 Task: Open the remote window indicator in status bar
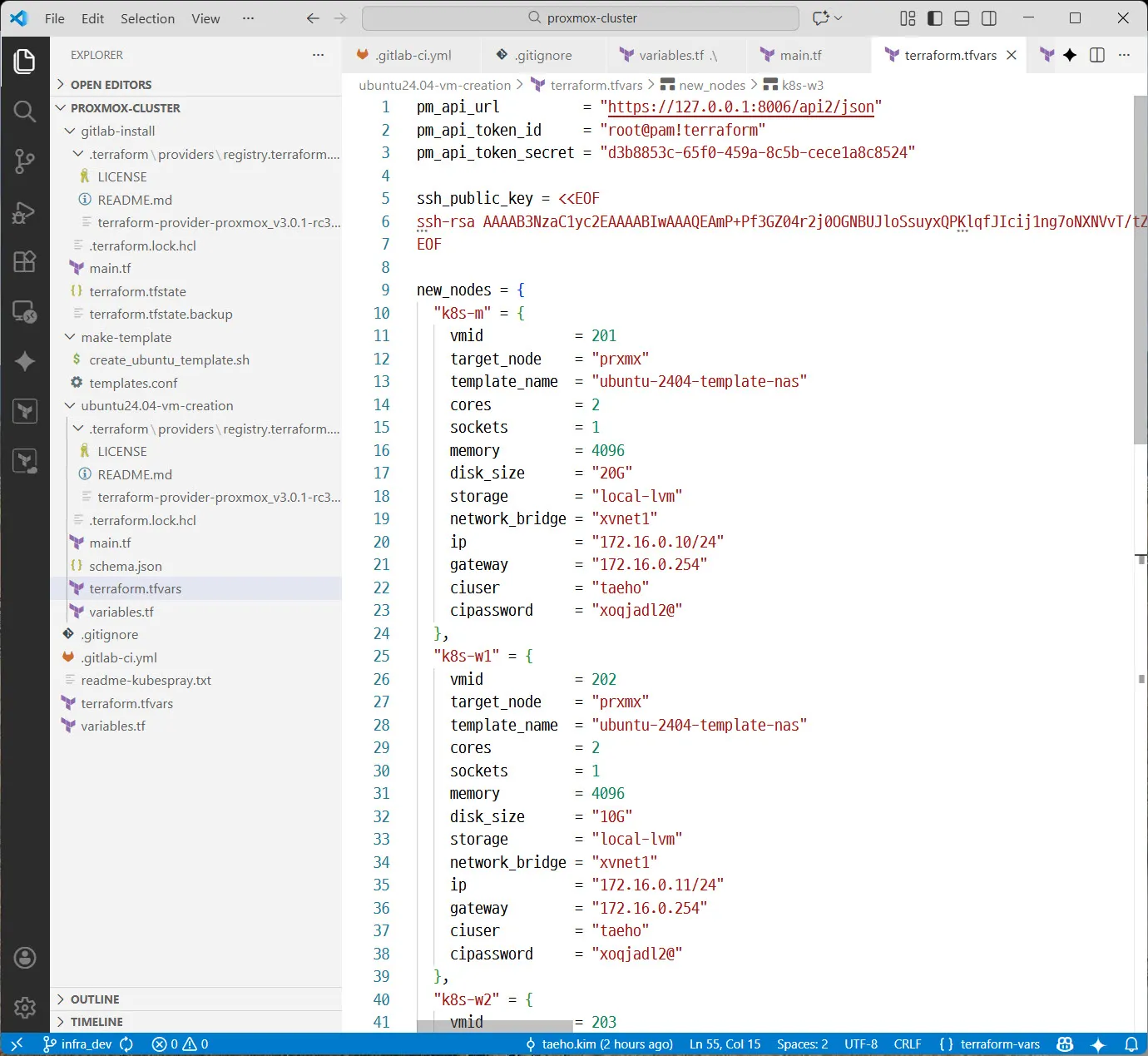pos(17,1044)
